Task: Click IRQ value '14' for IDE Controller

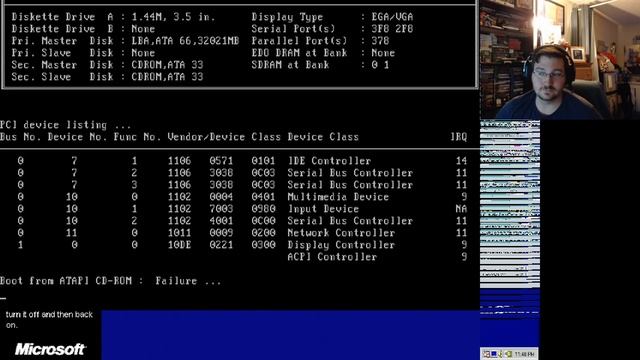Action: click(x=461, y=161)
